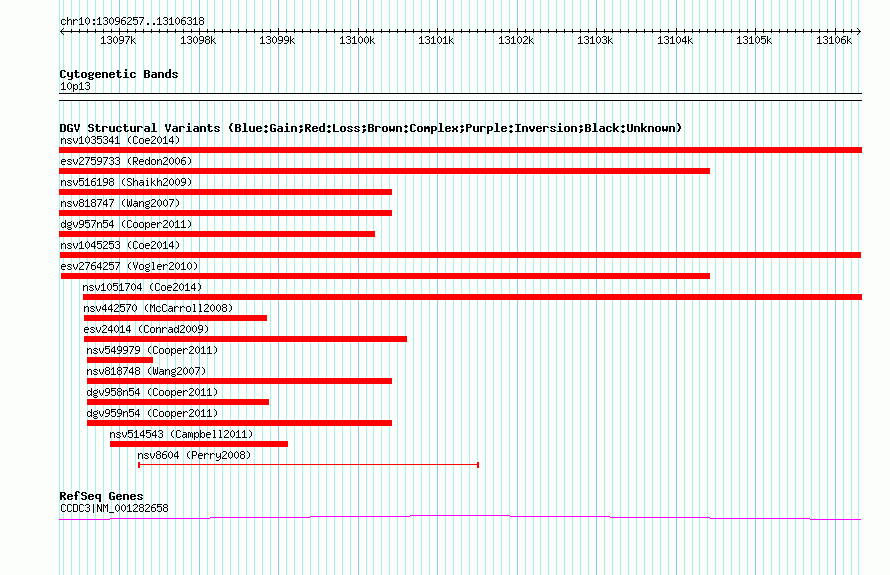
Task: Click the 13106k ruler mark
Action: pos(834,40)
